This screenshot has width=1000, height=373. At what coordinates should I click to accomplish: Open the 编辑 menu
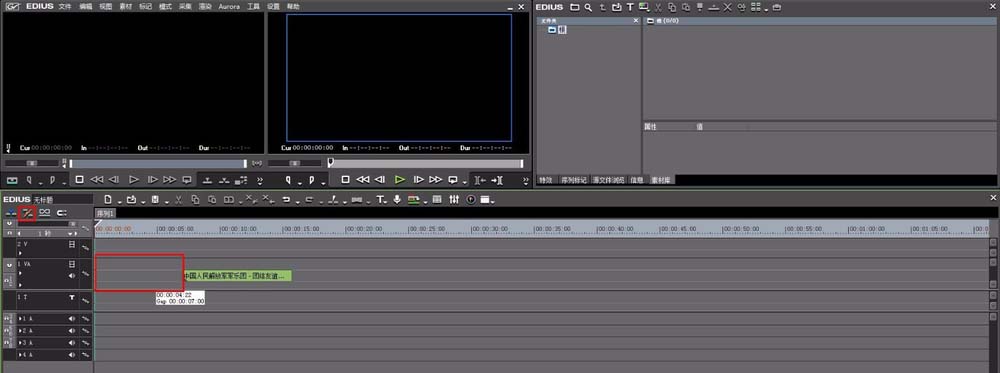tap(86, 6)
